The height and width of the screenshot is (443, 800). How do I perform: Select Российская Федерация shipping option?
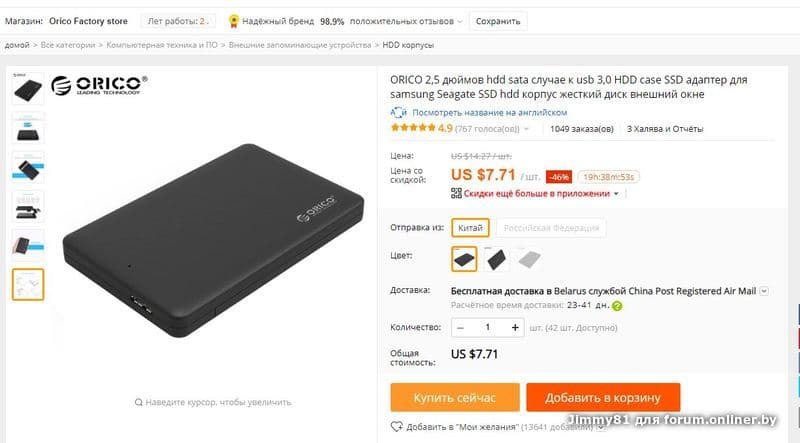(551, 228)
